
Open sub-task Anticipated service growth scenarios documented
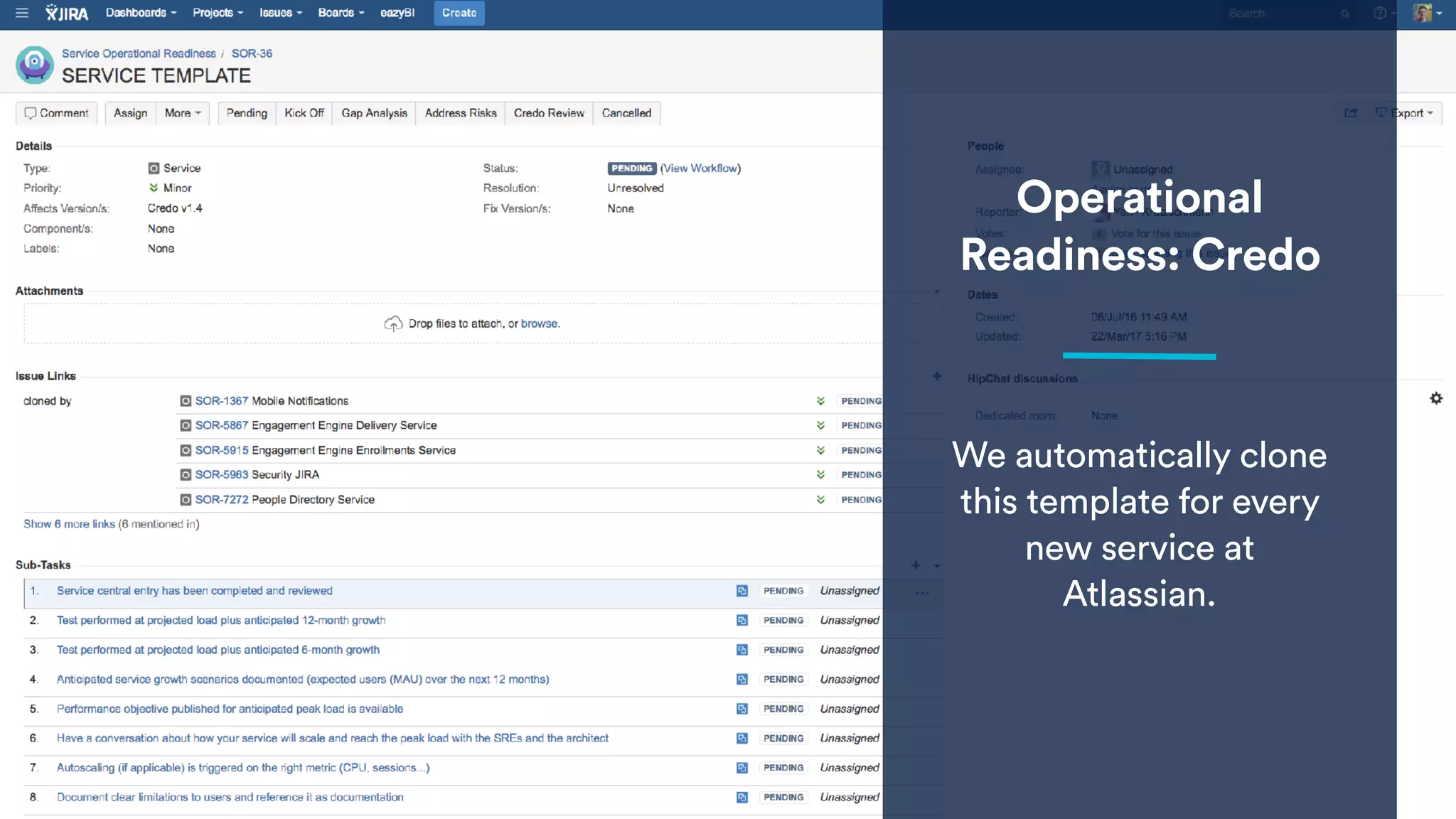(x=303, y=680)
